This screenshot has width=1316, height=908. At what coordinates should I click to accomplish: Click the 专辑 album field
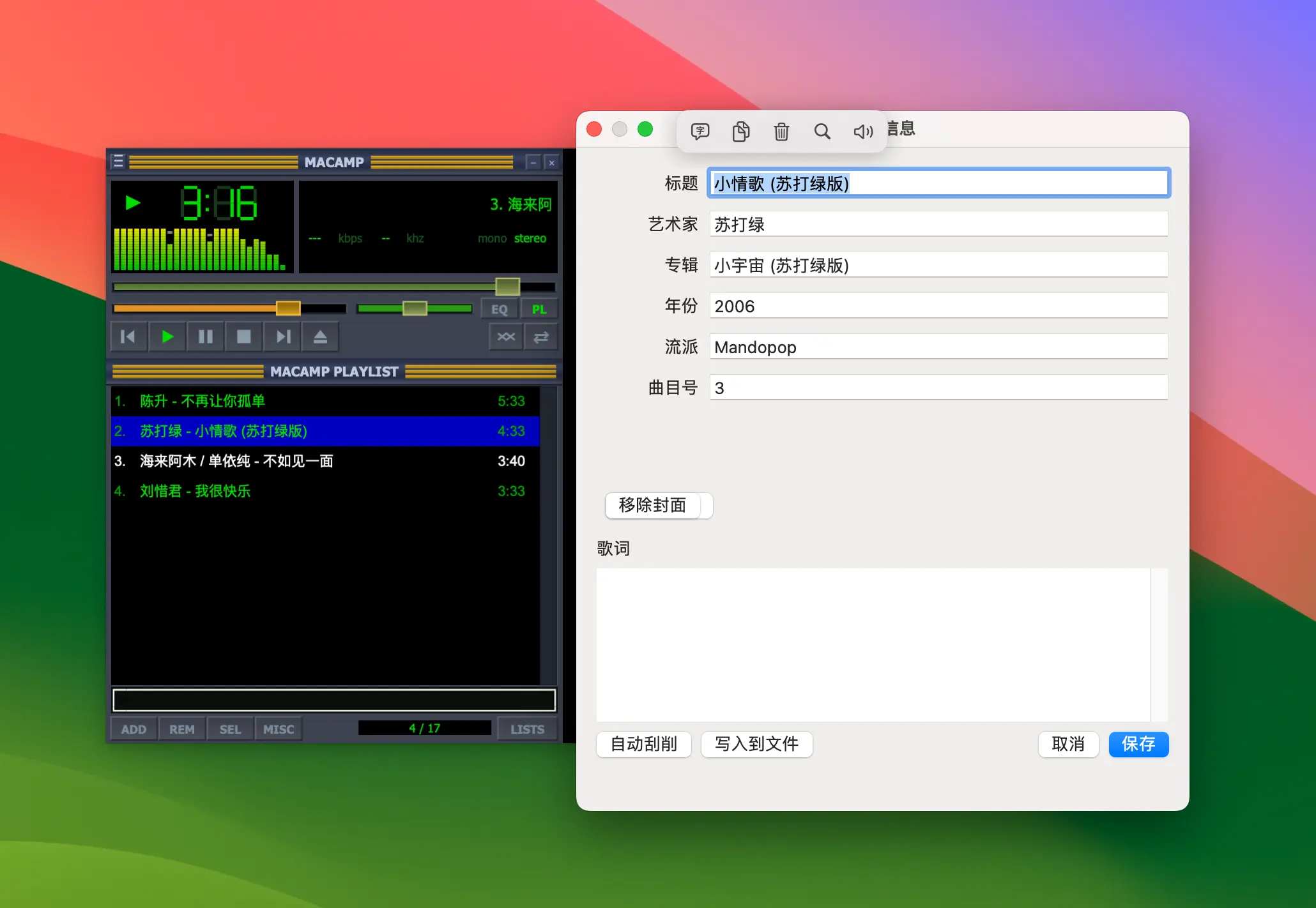938,265
